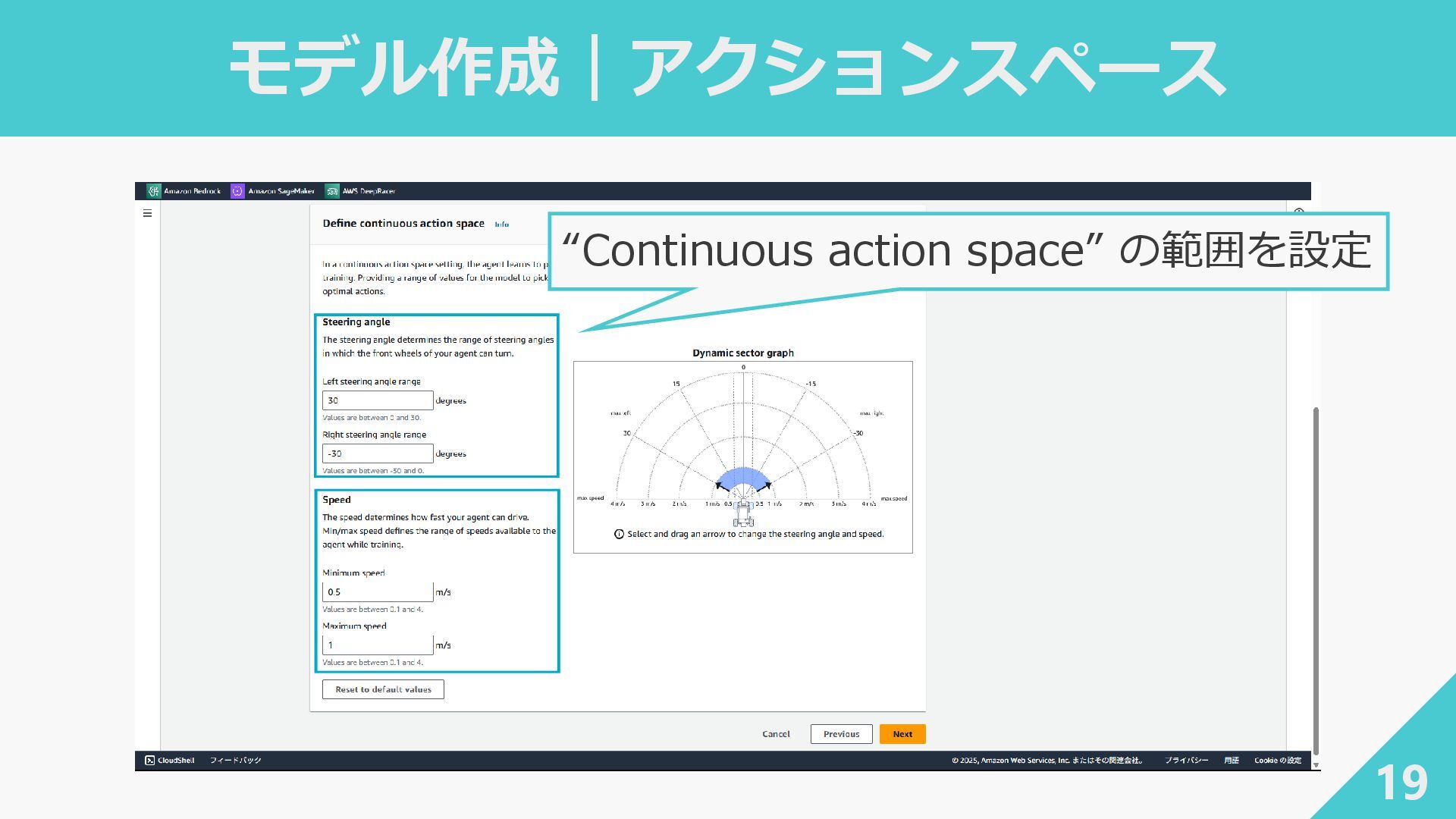Click the Right steering angle range field

378,453
